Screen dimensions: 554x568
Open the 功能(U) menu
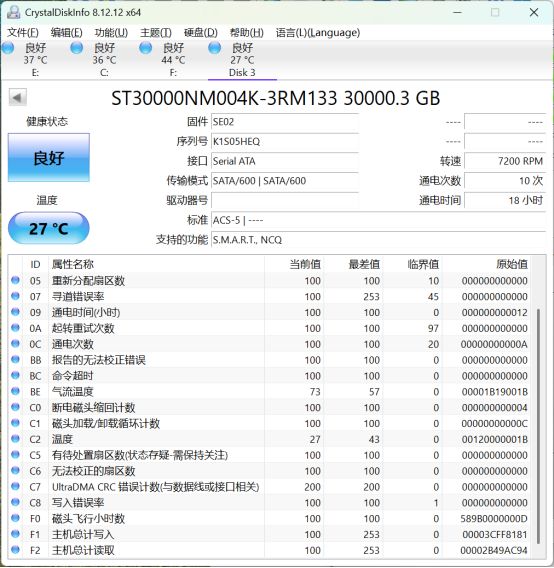tap(111, 33)
